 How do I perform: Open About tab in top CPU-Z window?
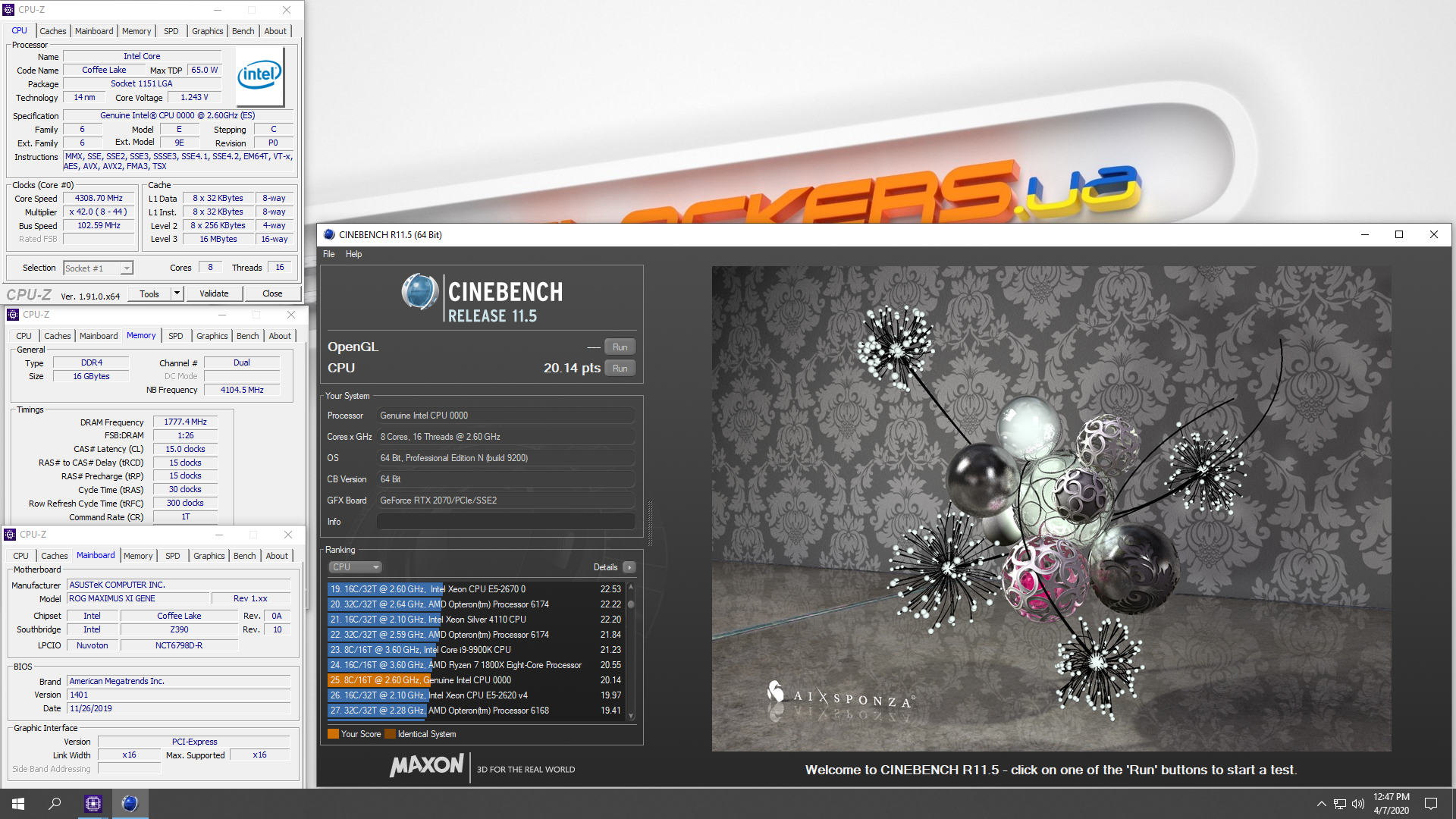tap(275, 31)
